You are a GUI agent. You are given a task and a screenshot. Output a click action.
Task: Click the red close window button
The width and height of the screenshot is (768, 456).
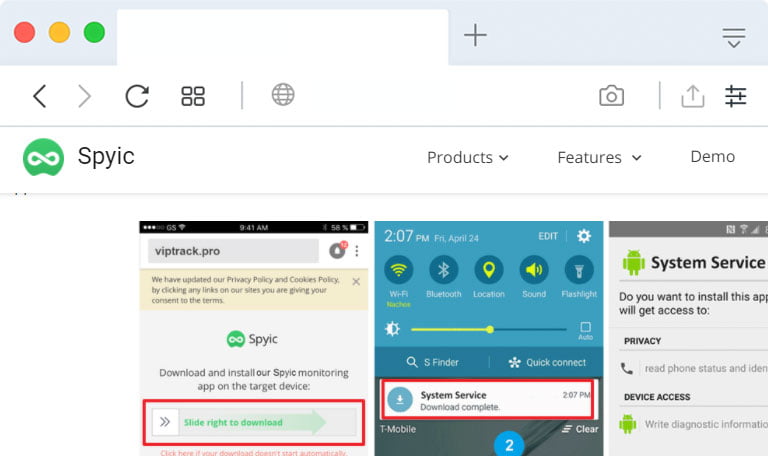(x=24, y=33)
